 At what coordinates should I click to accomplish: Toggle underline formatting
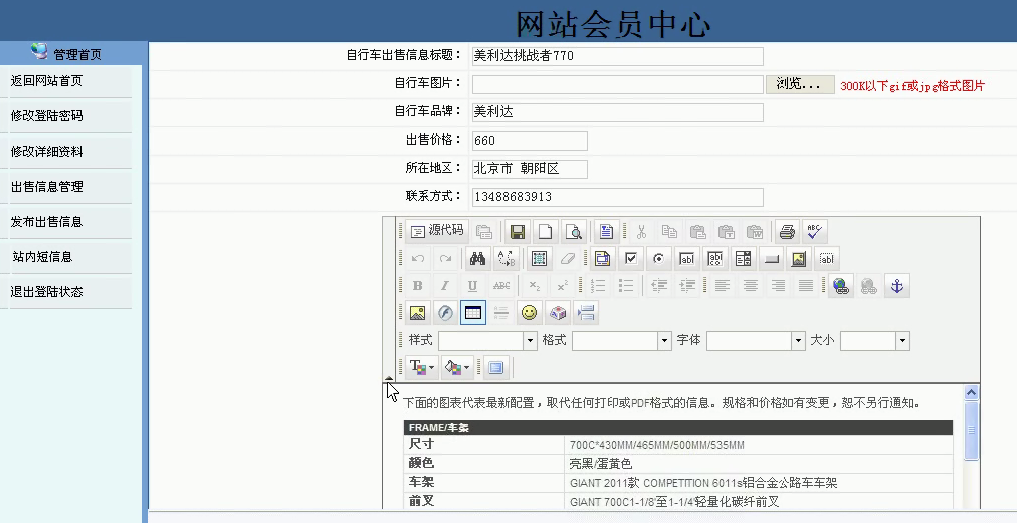(x=472, y=286)
